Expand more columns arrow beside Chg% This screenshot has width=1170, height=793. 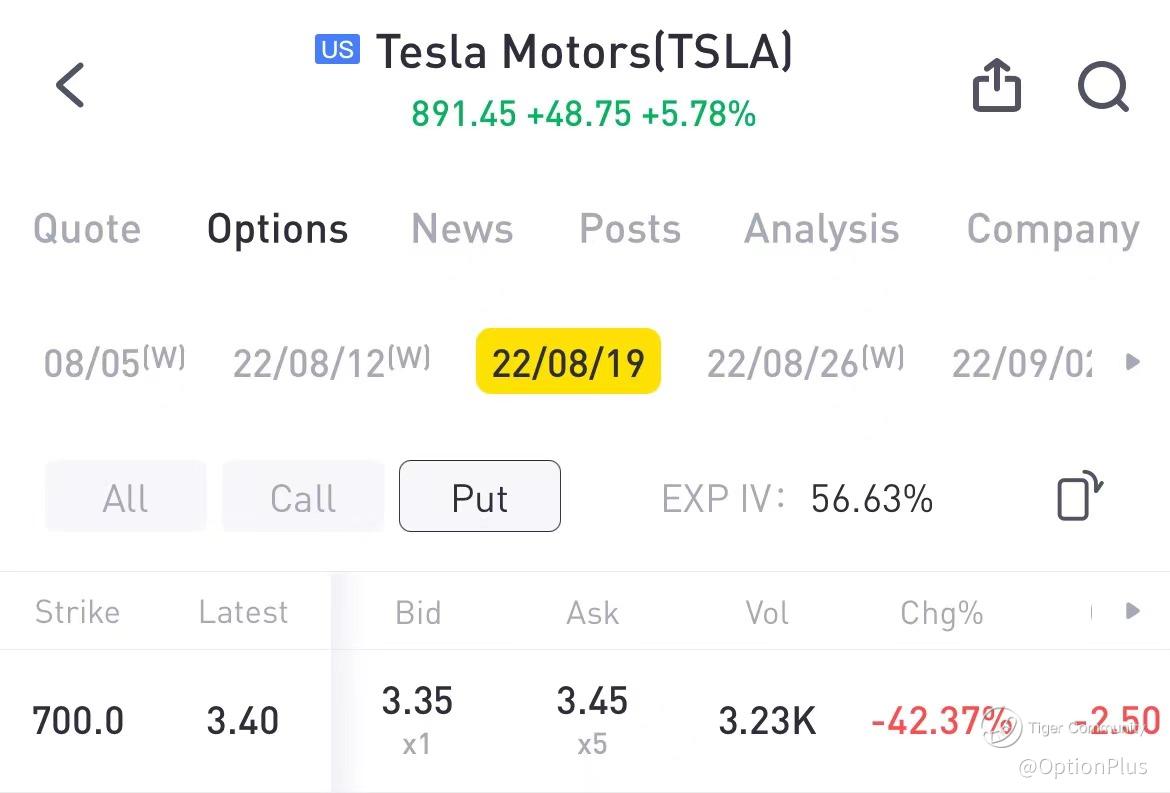click(1132, 611)
